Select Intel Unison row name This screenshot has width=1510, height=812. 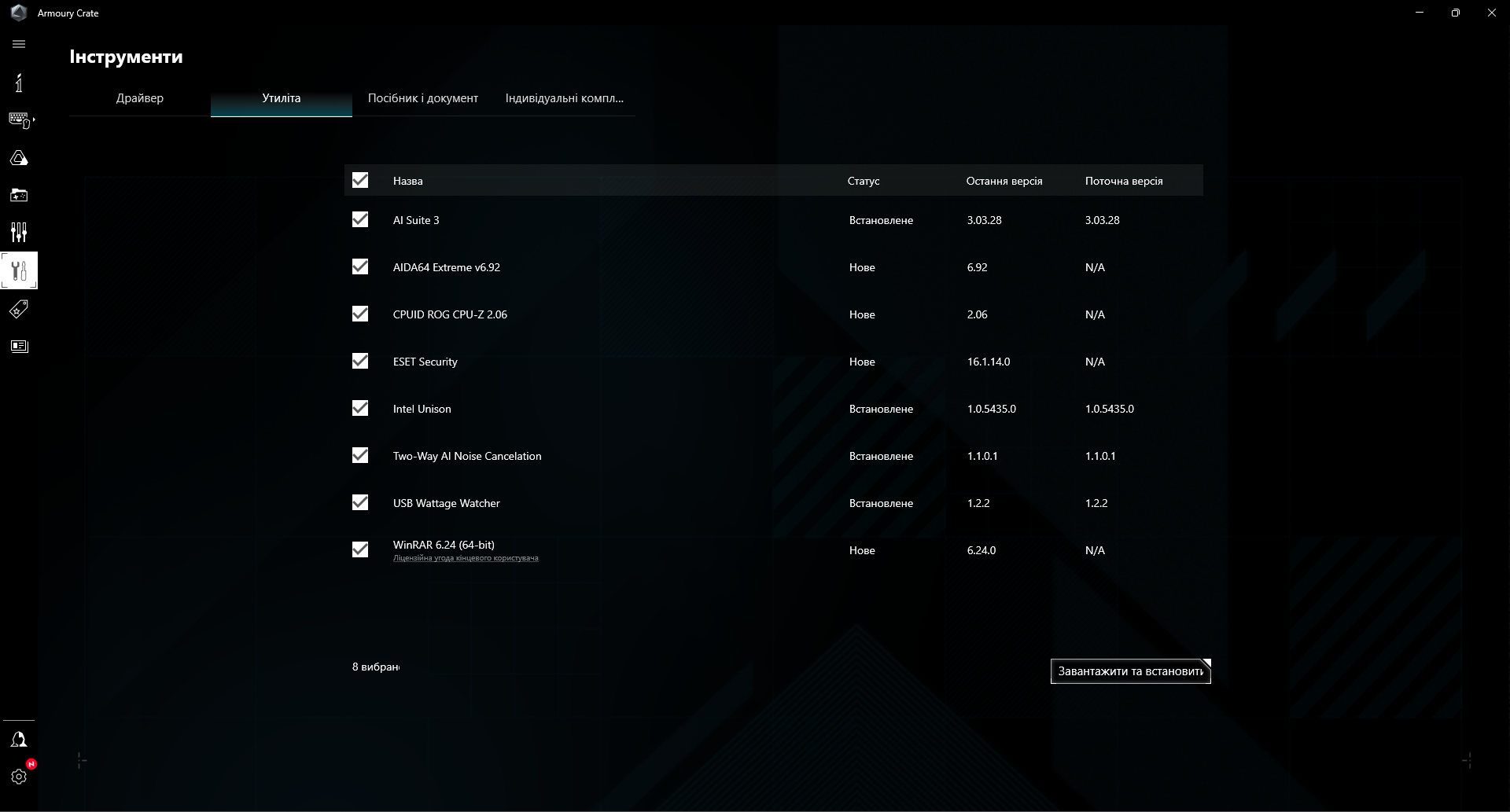(422, 409)
